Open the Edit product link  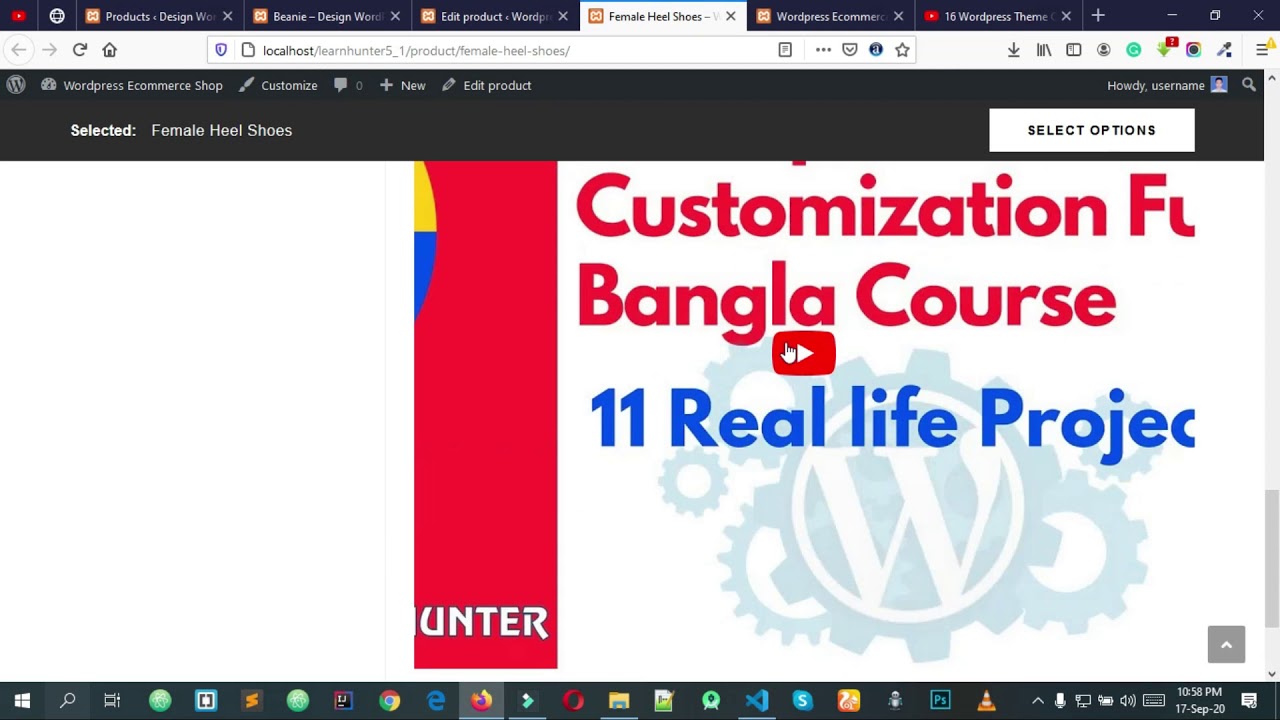pos(486,85)
